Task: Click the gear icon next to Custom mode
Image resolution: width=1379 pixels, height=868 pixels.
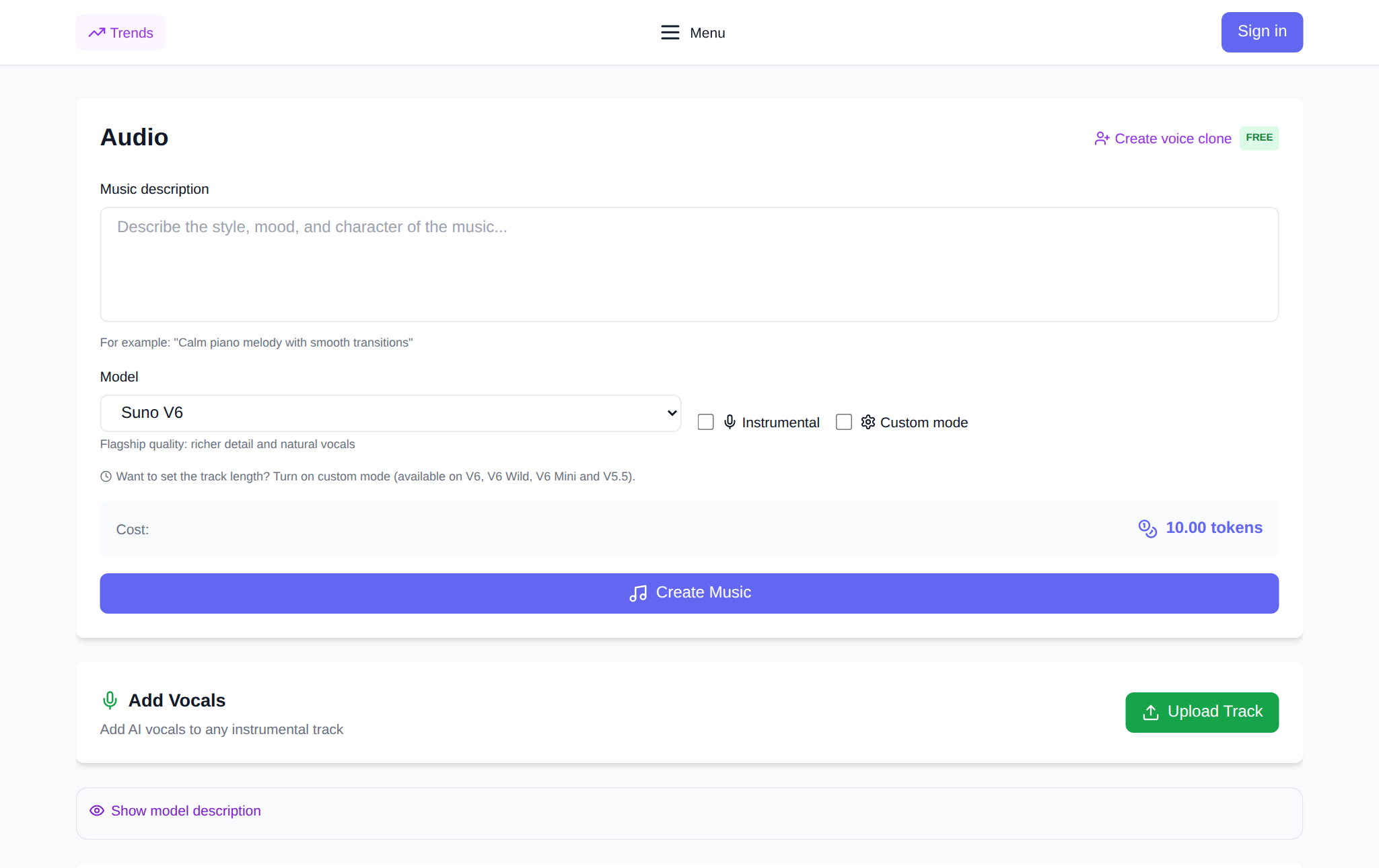Action: [x=868, y=422]
